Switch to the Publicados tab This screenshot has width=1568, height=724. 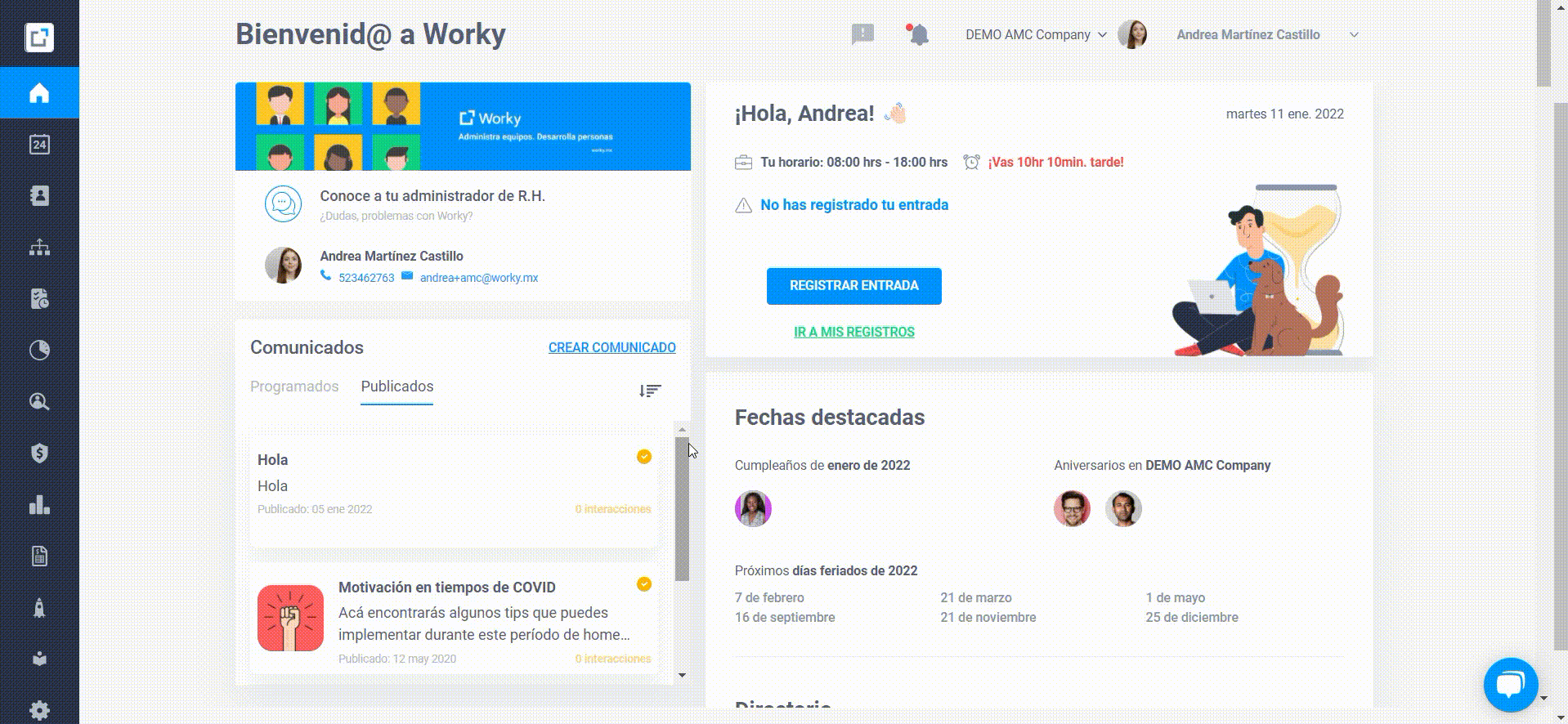pyautogui.click(x=397, y=387)
